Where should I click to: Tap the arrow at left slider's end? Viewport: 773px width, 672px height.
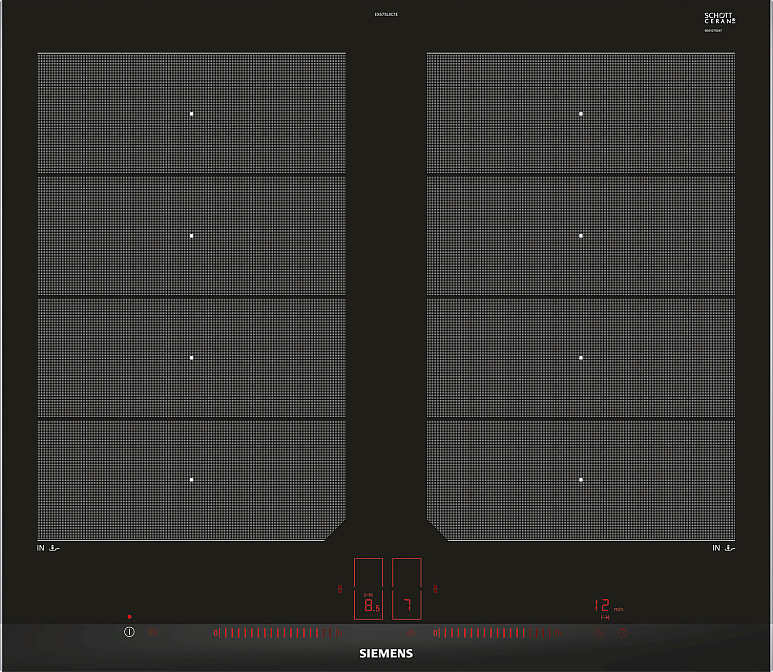pos(337,633)
